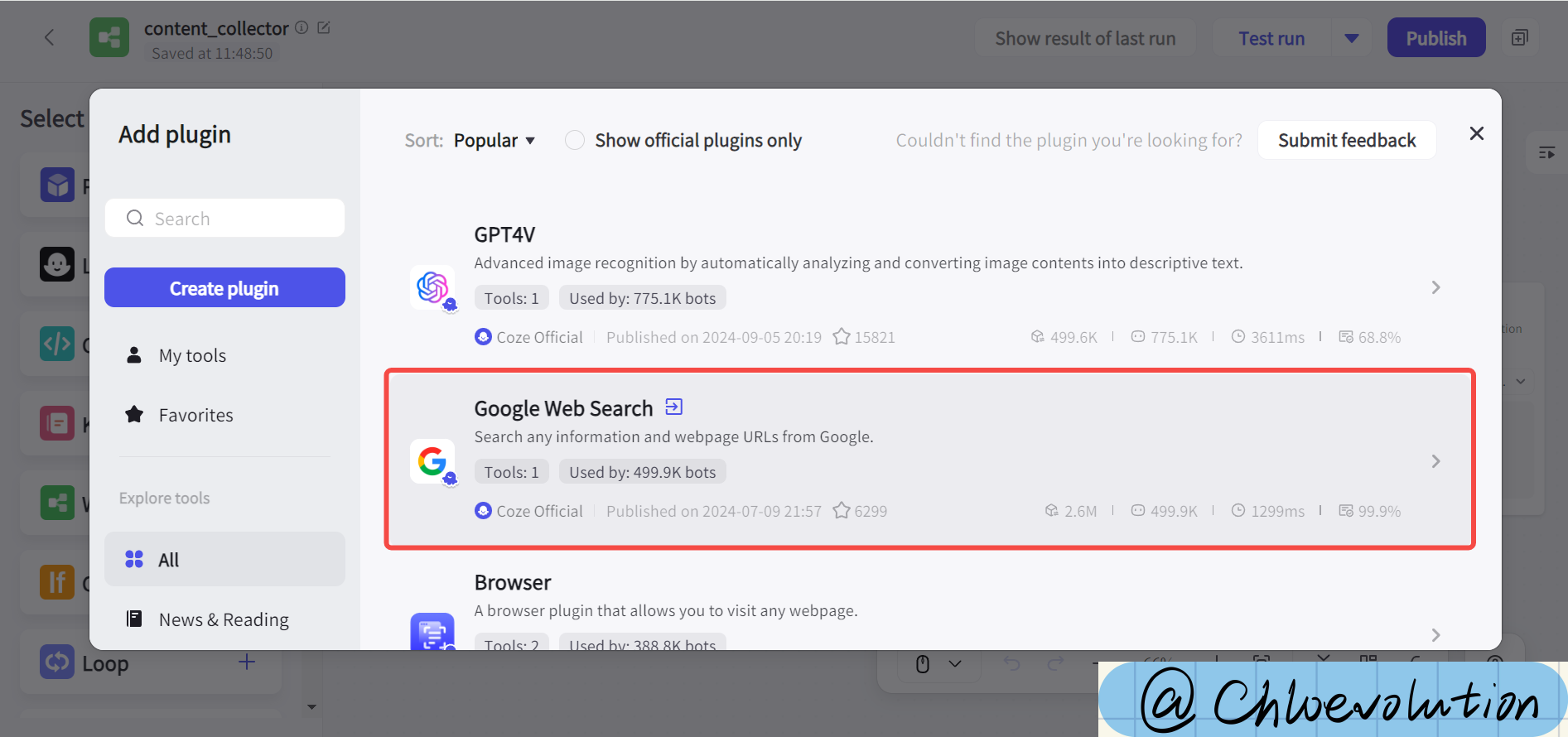Viewport: 1568px width, 737px height.
Task: Click the Browser plugin title
Action: (513, 582)
